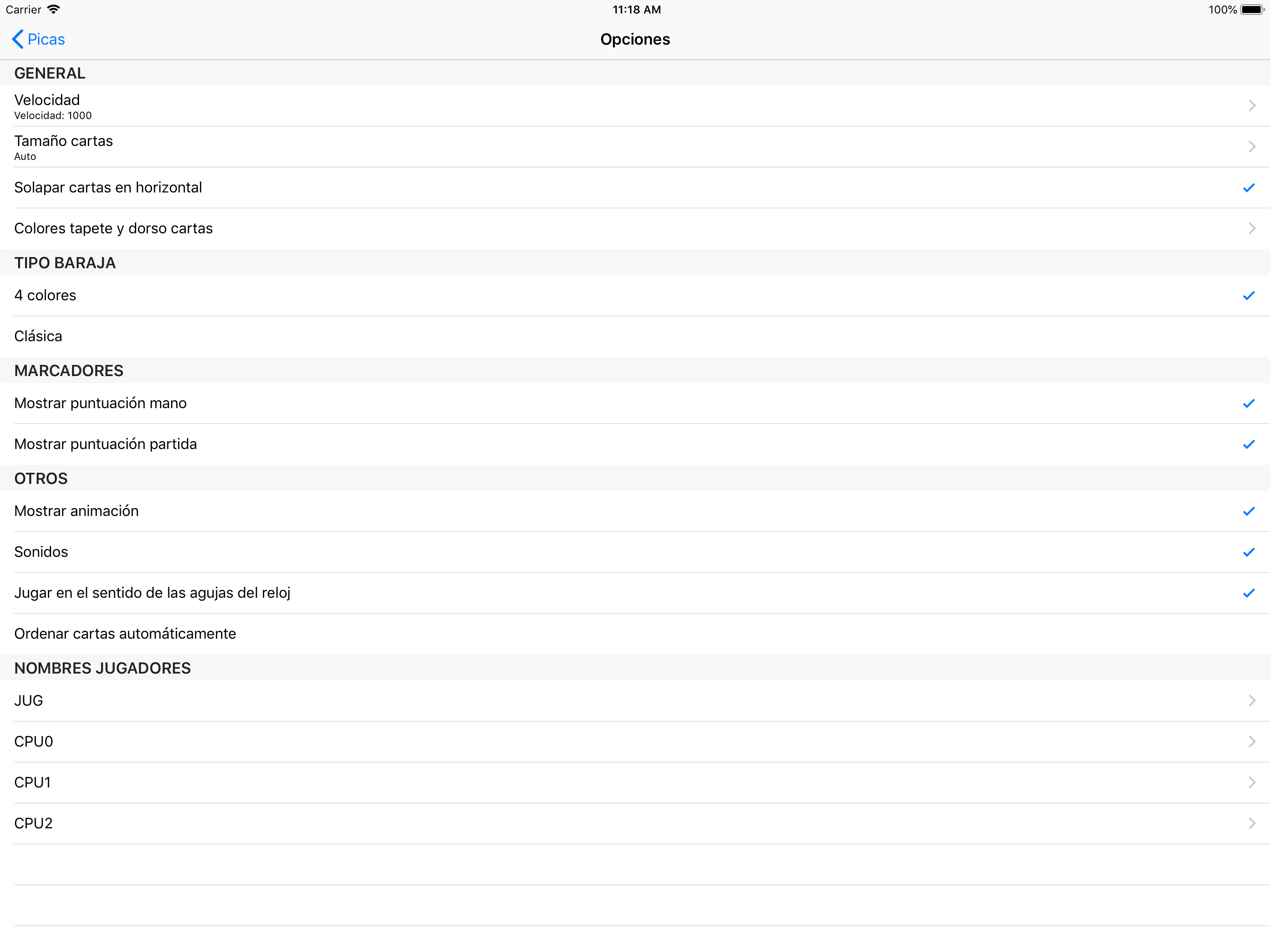Open CPU0 player name chevron

(x=1251, y=741)
